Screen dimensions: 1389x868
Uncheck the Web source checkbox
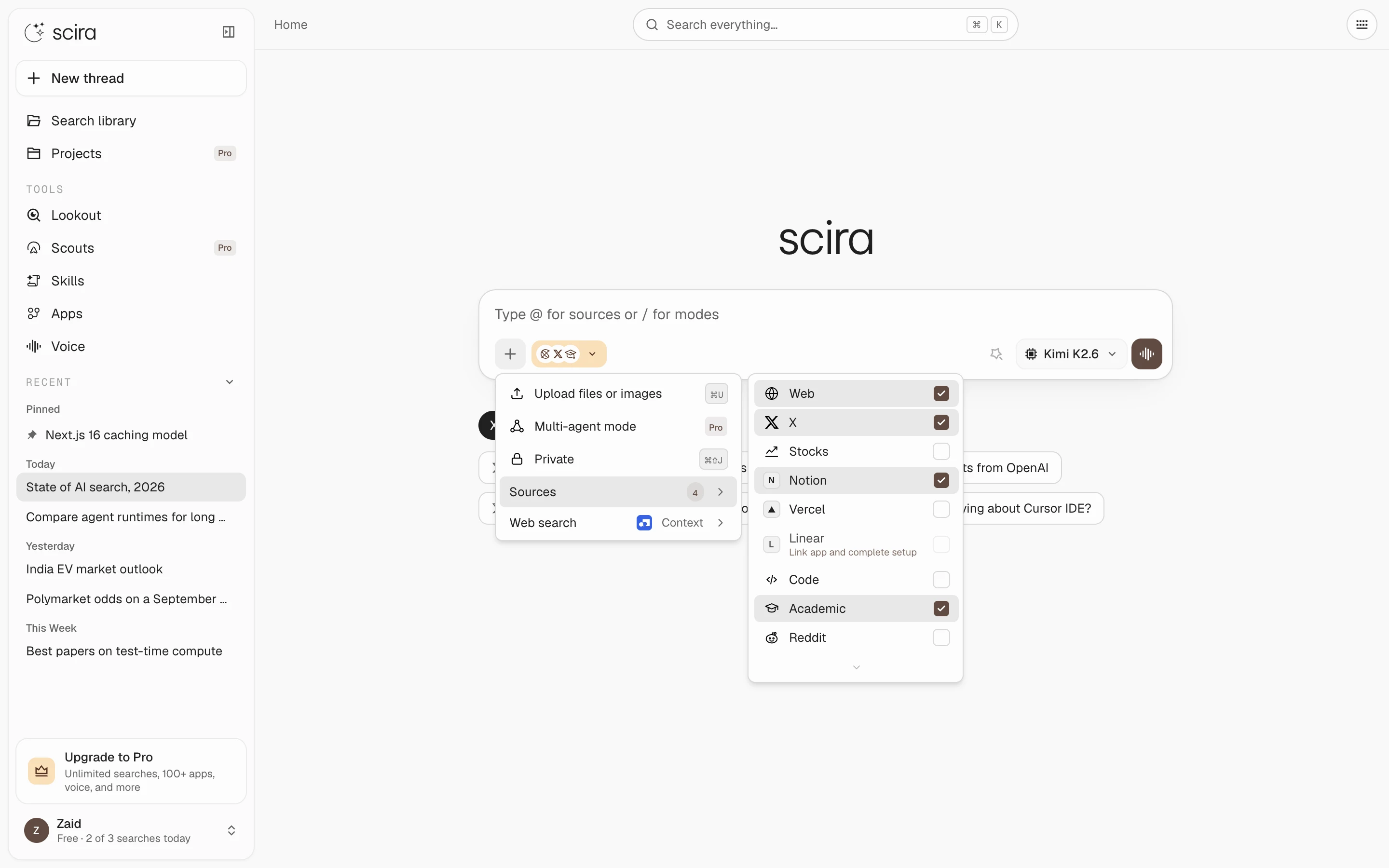click(x=941, y=394)
